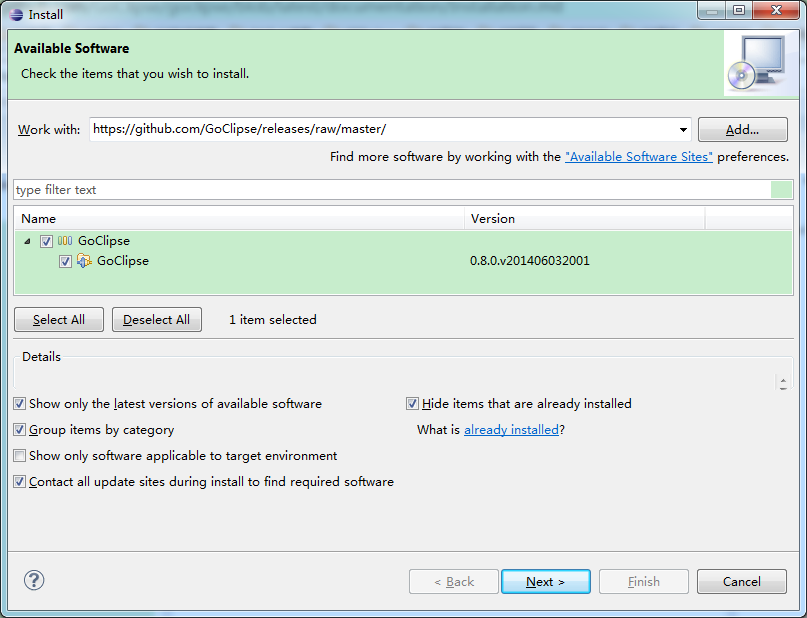Sort by the Version column header
Screen dimensions: 807x618
click(x=585, y=219)
